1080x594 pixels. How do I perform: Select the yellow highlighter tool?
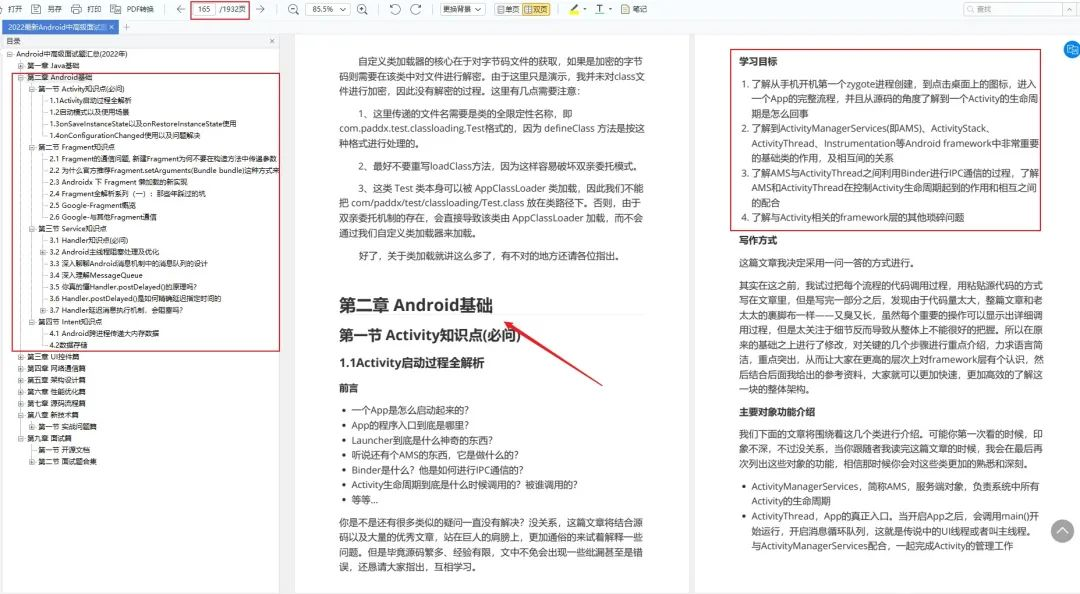pyautogui.click(x=574, y=9)
